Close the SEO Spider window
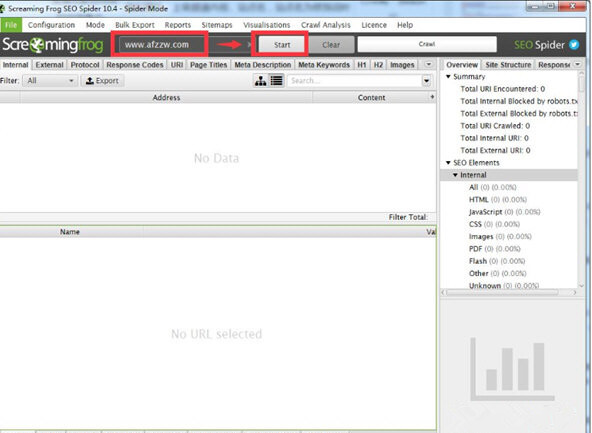 point(572,6)
